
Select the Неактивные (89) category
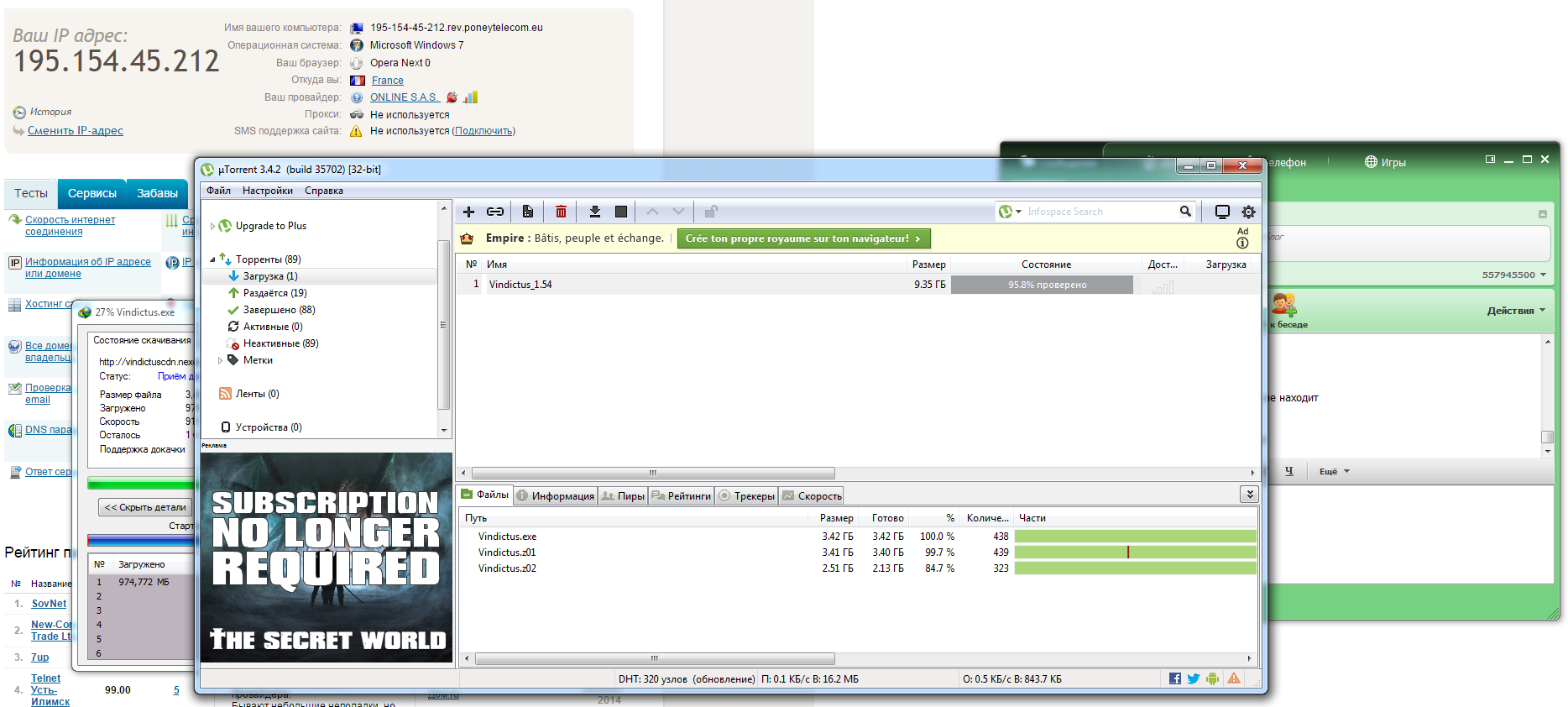[x=280, y=343]
